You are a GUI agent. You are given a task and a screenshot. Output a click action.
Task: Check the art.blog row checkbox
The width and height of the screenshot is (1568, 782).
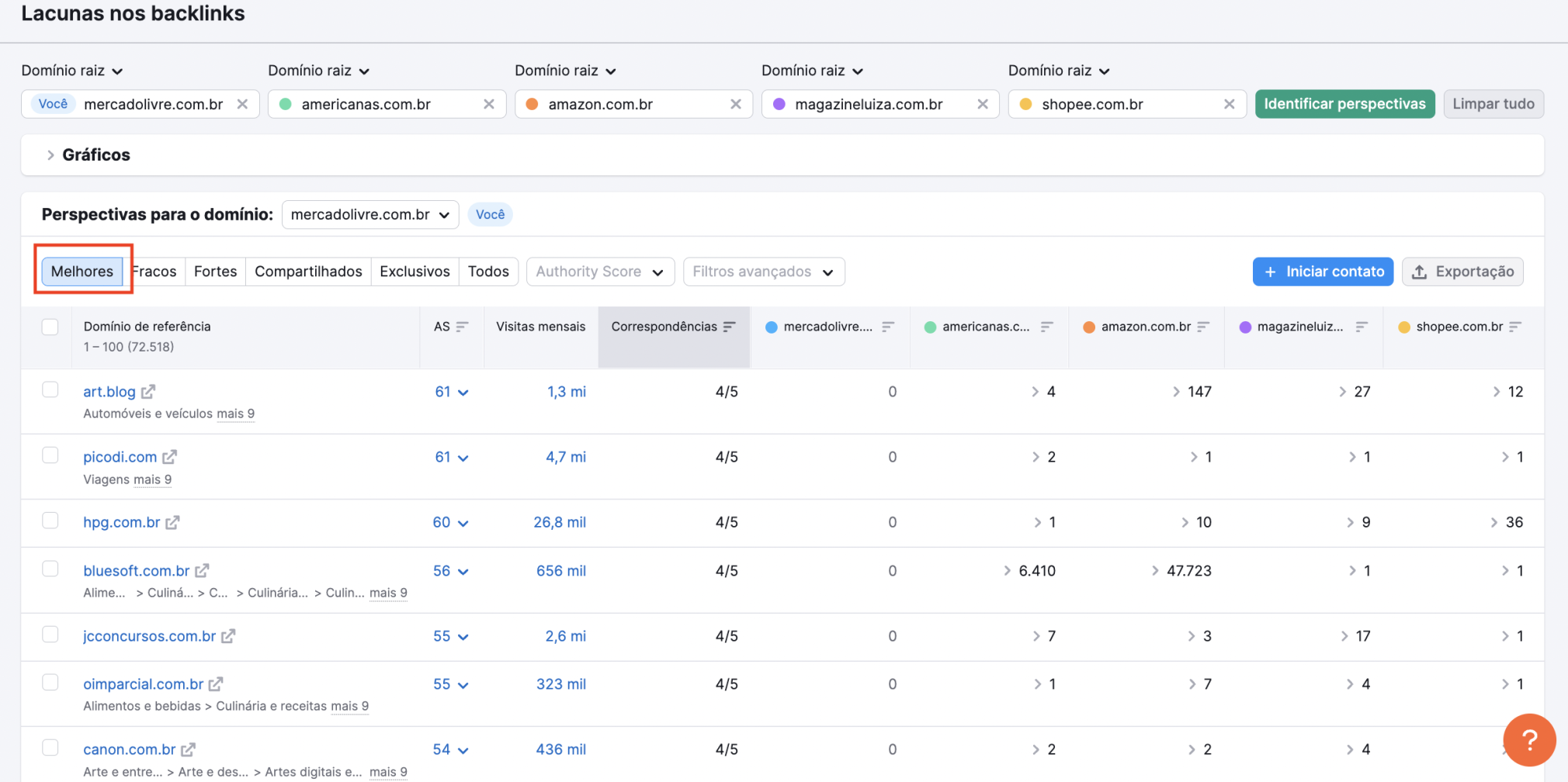[x=50, y=389]
